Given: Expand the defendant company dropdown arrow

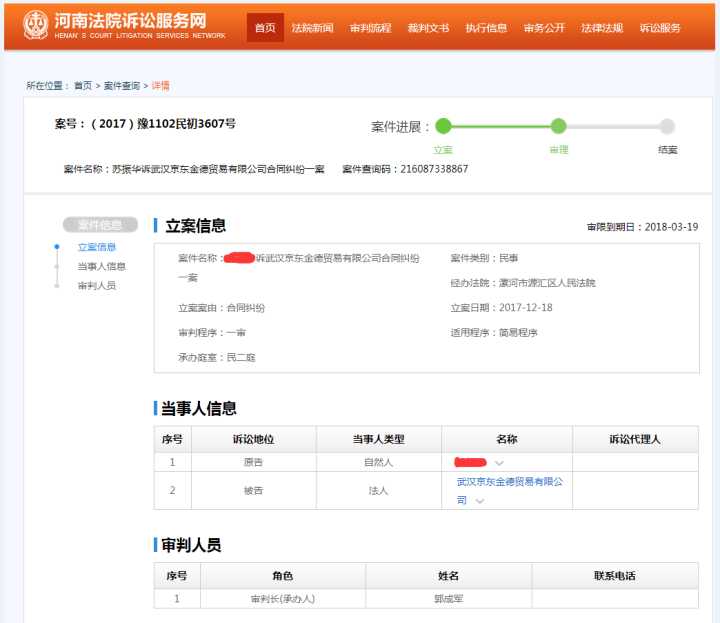Looking at the screenshot, I should pyautogui.click(x=480, y=500).
